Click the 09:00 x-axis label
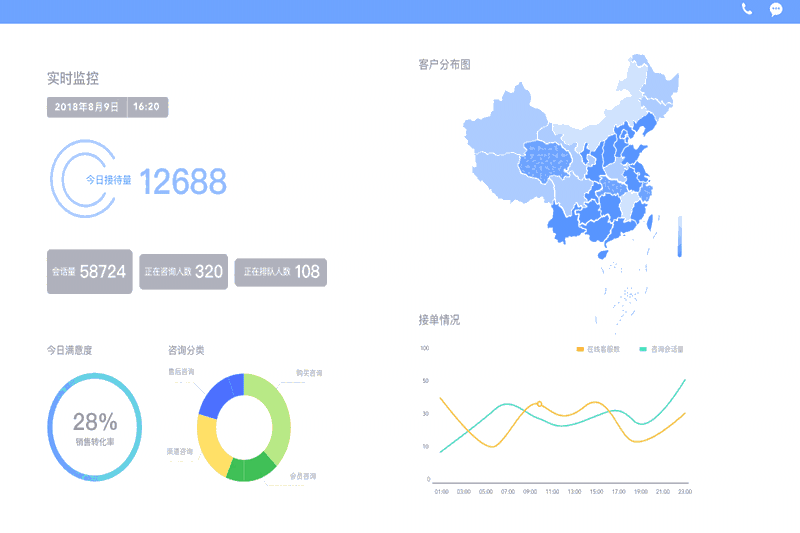 pos(530,492)
